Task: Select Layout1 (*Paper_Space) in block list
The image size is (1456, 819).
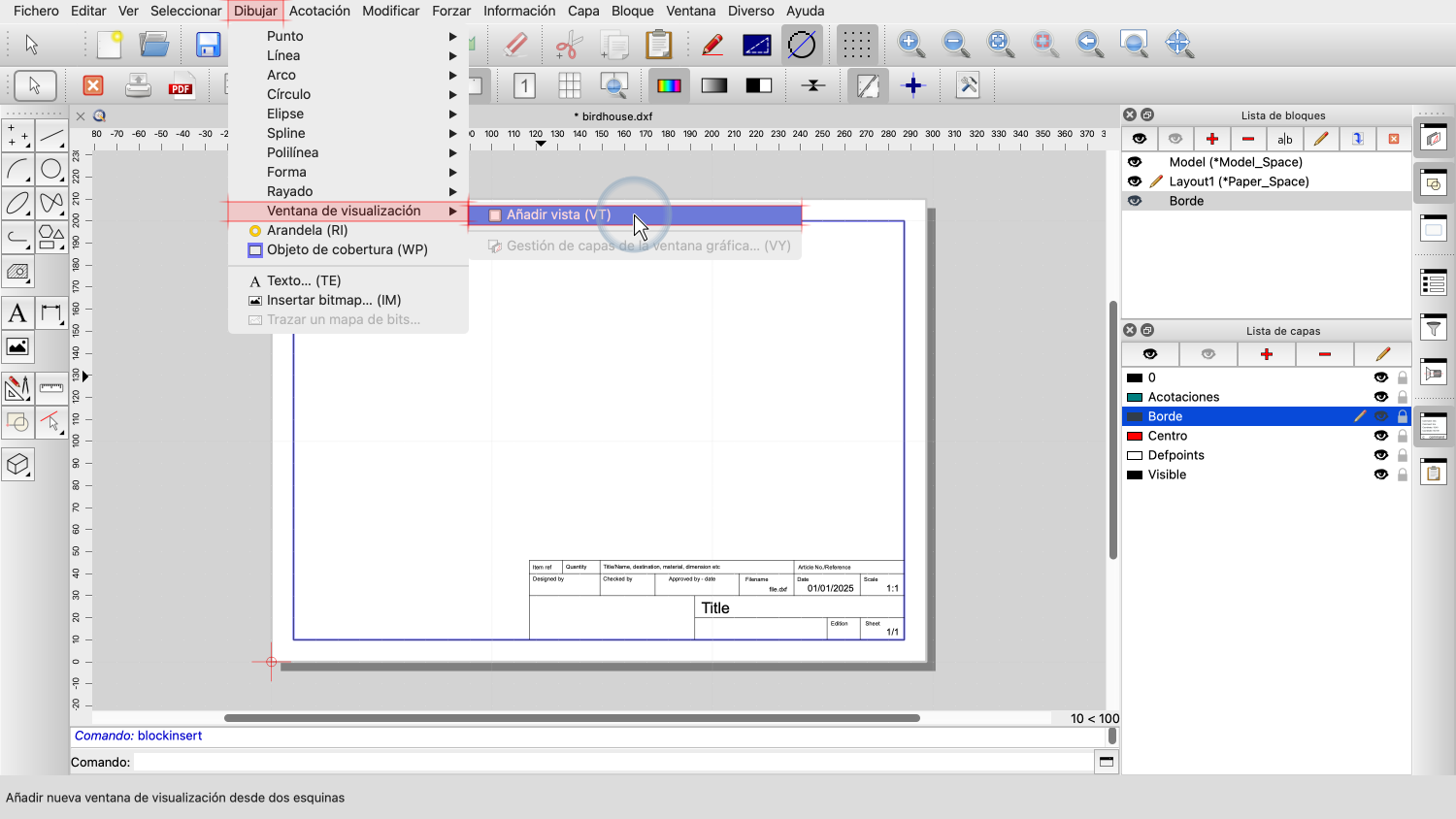Action: pos(1239,181)
